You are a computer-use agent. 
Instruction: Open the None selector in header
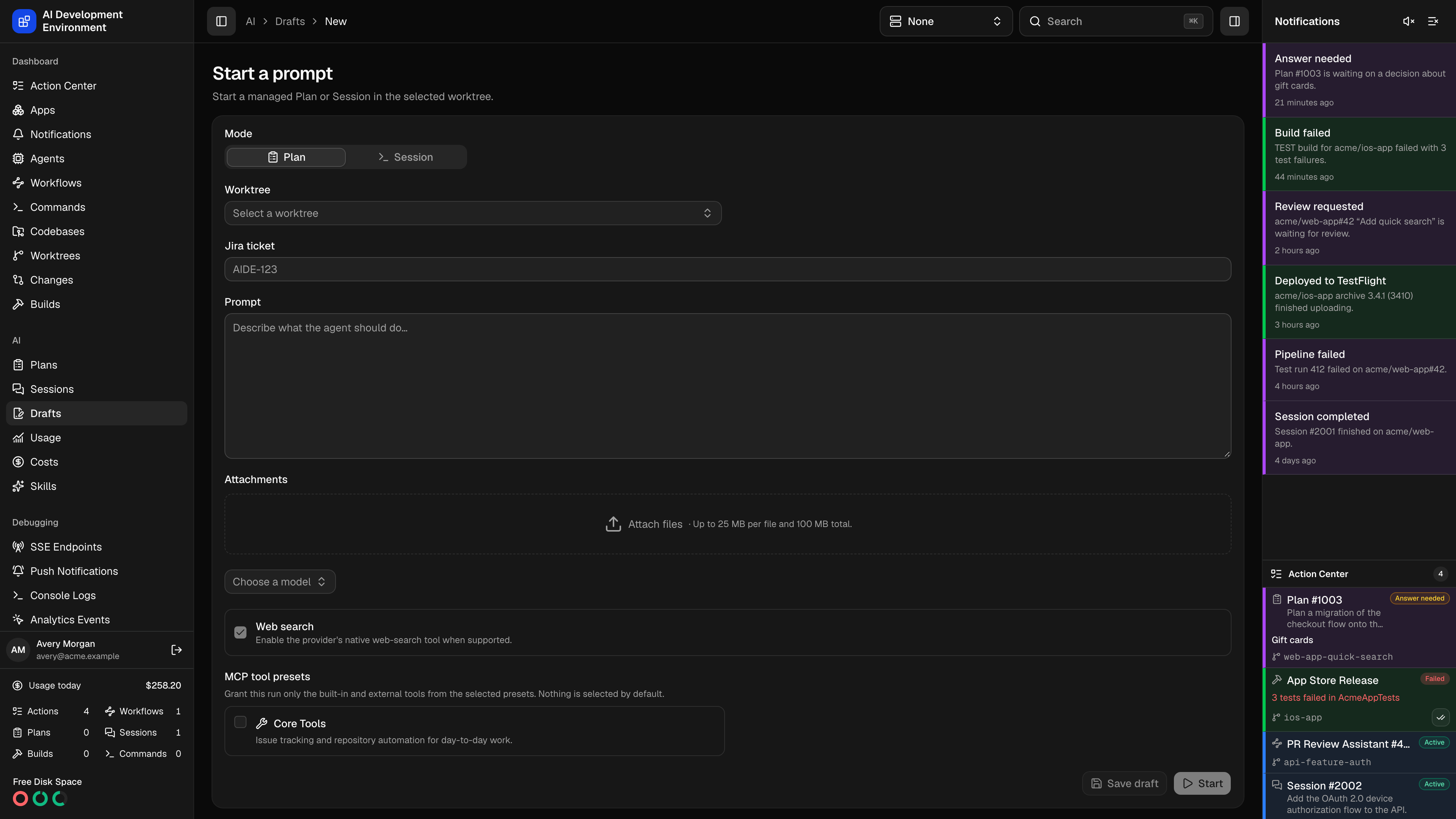946,22
